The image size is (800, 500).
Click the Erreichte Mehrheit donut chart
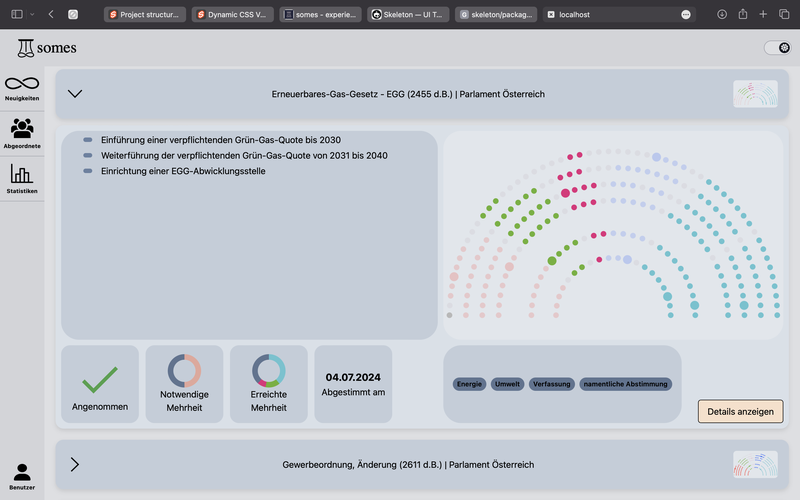[x=269, y=371]
